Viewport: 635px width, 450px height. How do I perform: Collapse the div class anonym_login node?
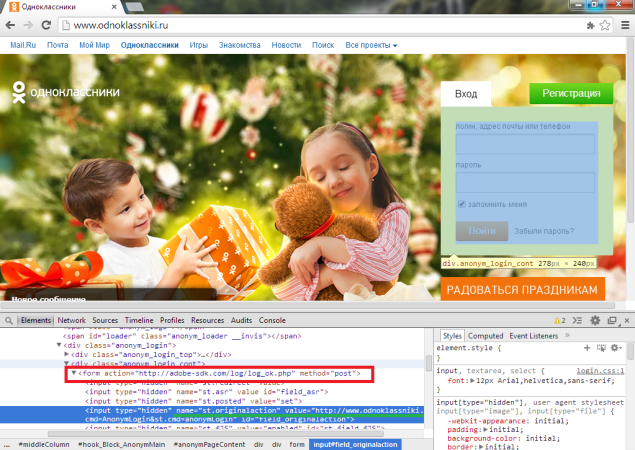[x=59, y=345]
